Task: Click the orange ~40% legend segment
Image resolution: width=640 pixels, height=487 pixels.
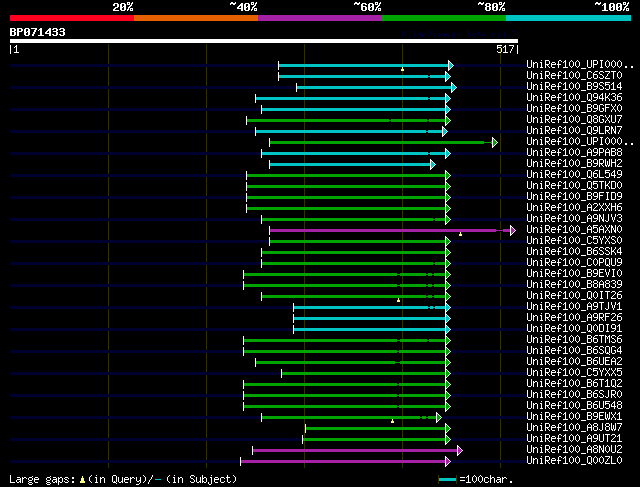Action: 196,18
